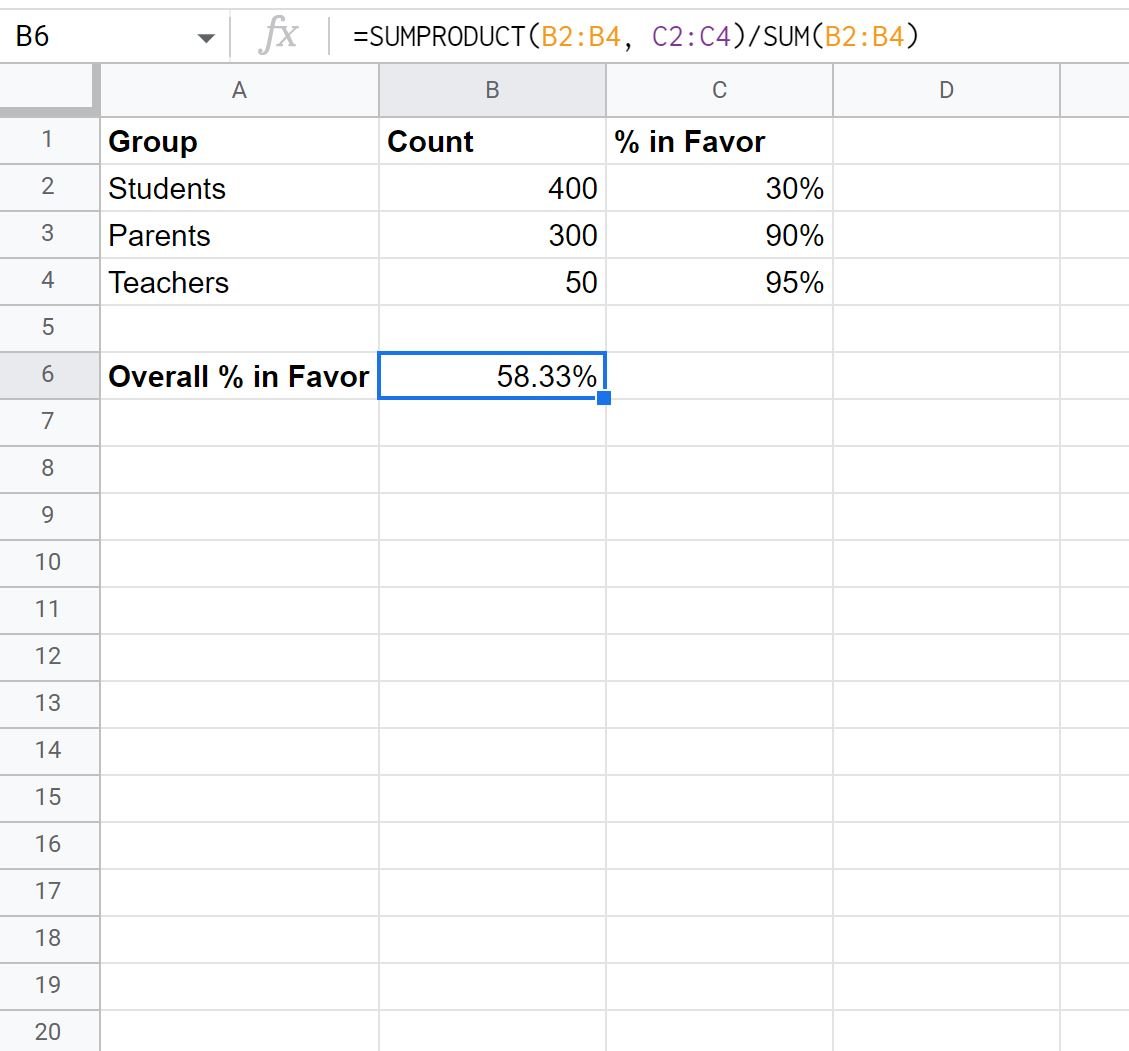1129x1051 pixels.
Task: Click the 'Count' header cell
Action: tap(492, 140)
